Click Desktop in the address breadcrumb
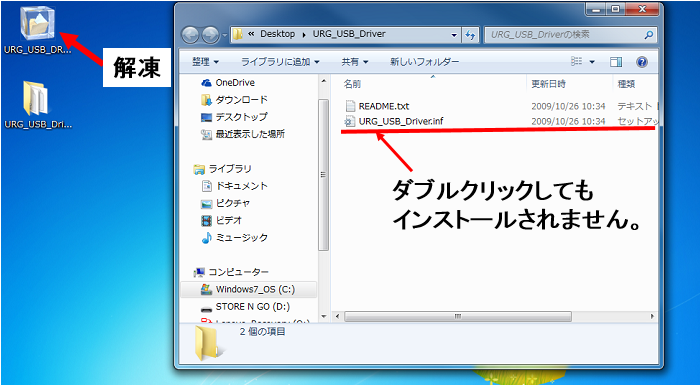The height and width of the screenshot is (385, 700). click(277, 34)
